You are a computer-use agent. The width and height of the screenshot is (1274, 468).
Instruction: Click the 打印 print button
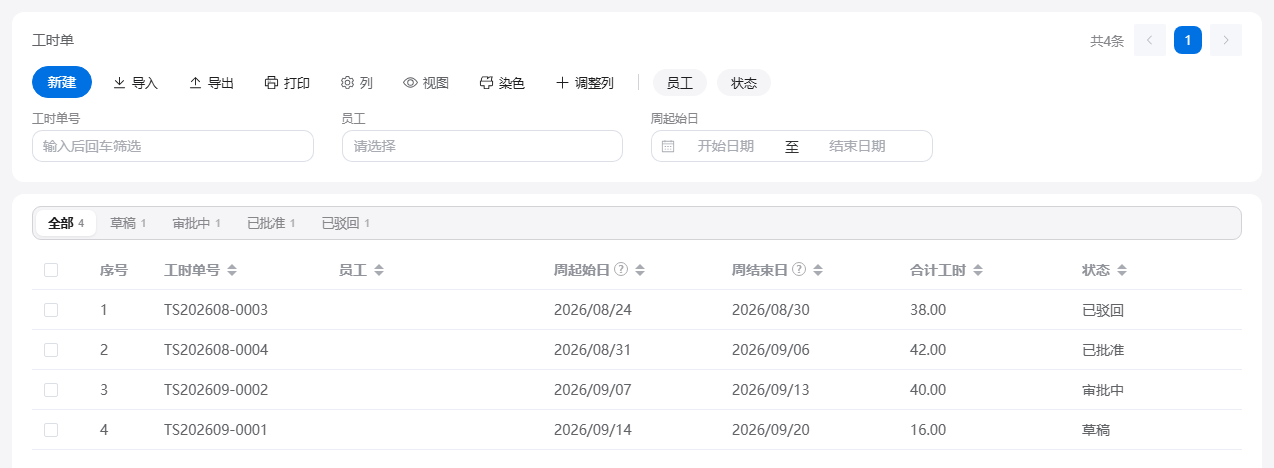point(287,83)
